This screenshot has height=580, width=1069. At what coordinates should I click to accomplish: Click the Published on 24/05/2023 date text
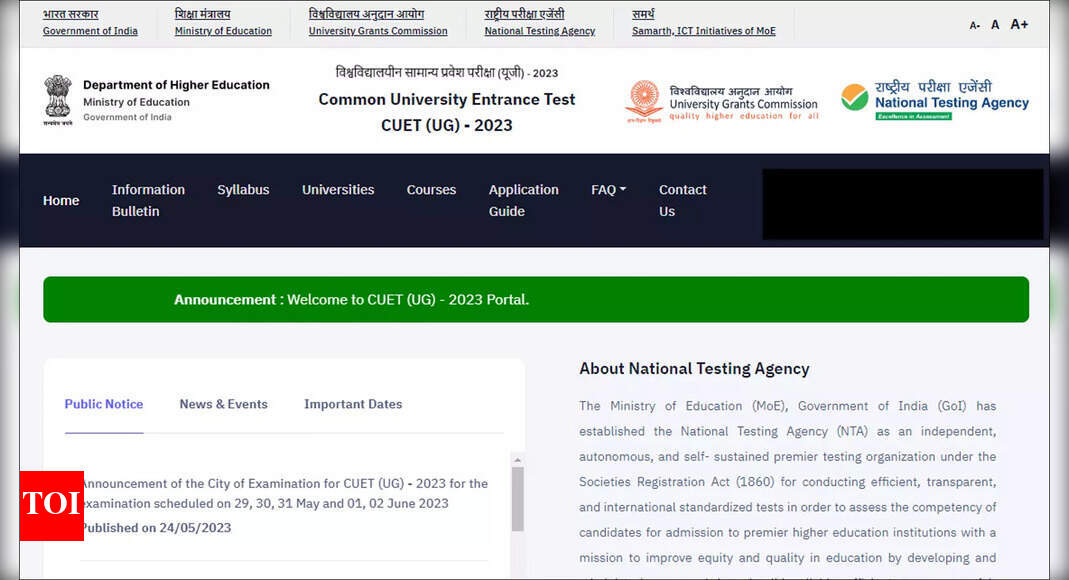pos(156,528)
